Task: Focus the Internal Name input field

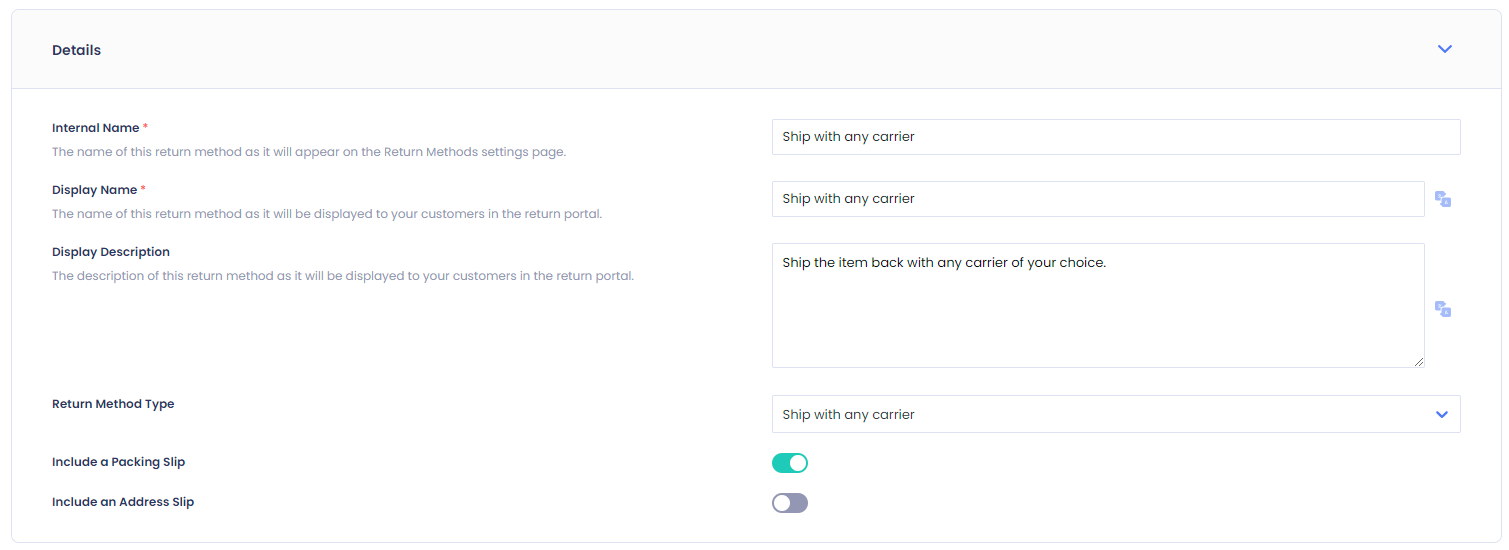Action: 1116,137
